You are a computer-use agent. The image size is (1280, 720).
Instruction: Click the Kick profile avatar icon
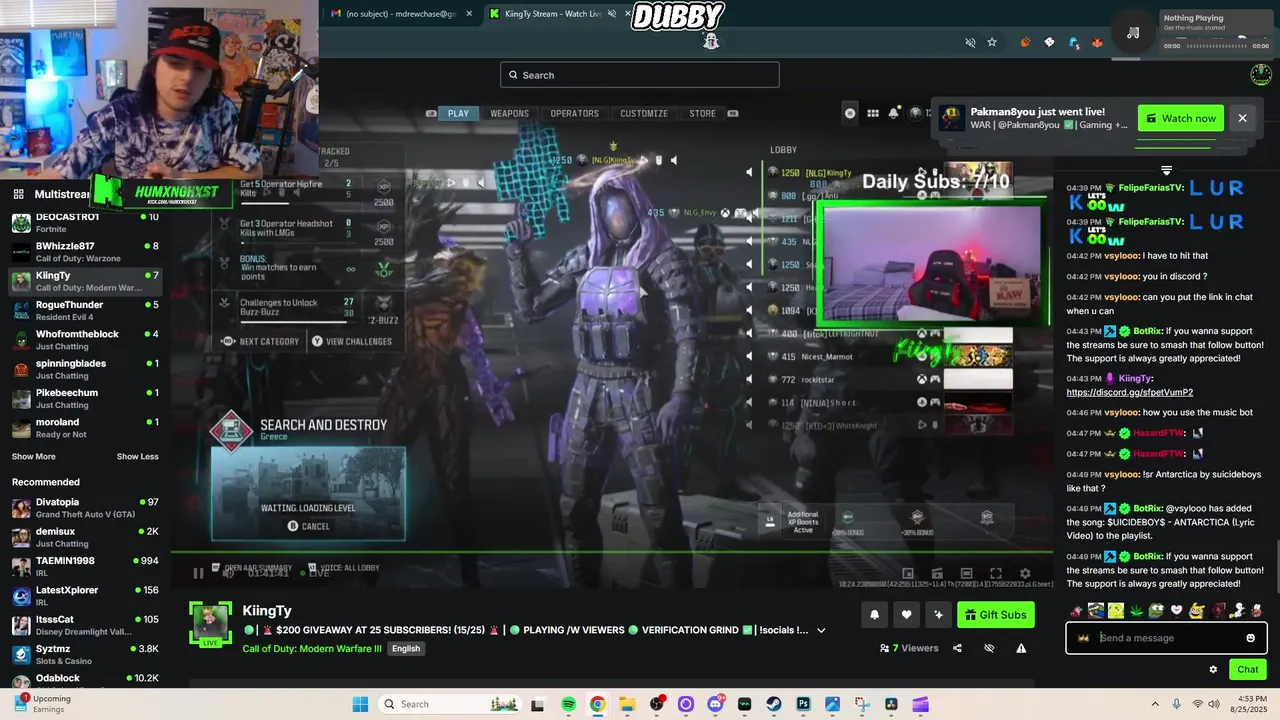point(1262,74)
